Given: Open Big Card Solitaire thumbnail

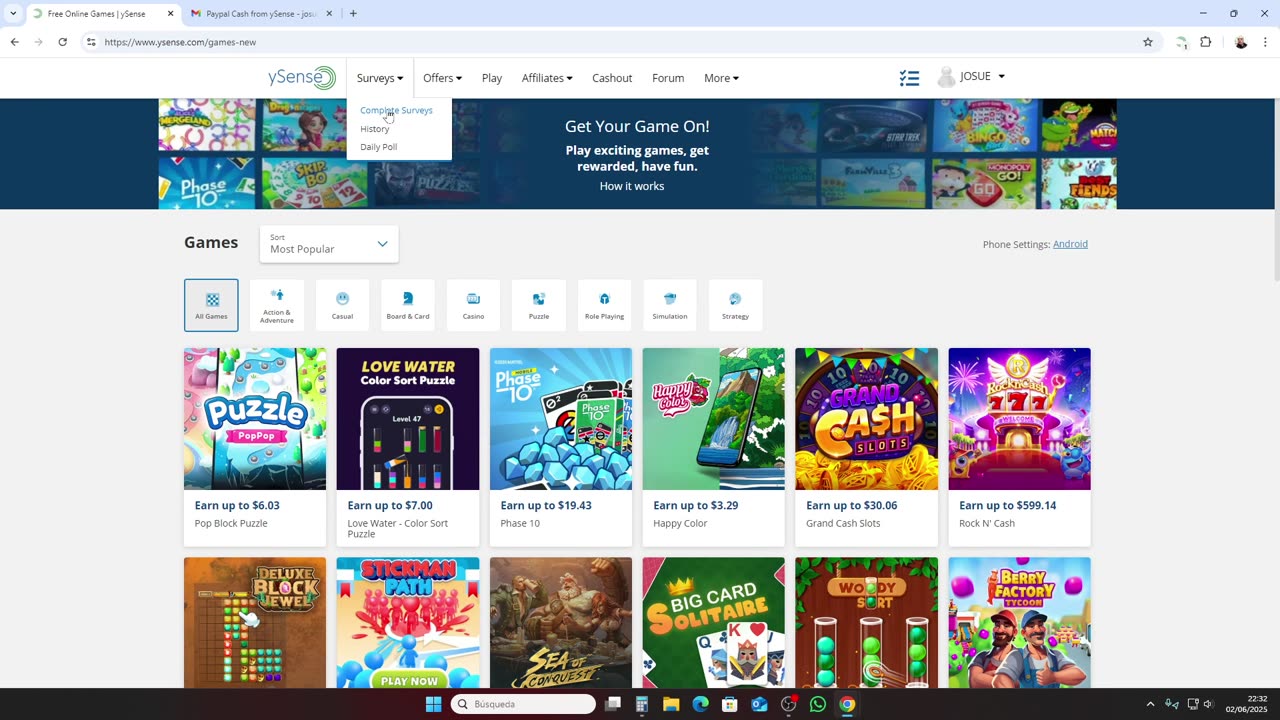Looking at the screenshot, I should 714,623.
